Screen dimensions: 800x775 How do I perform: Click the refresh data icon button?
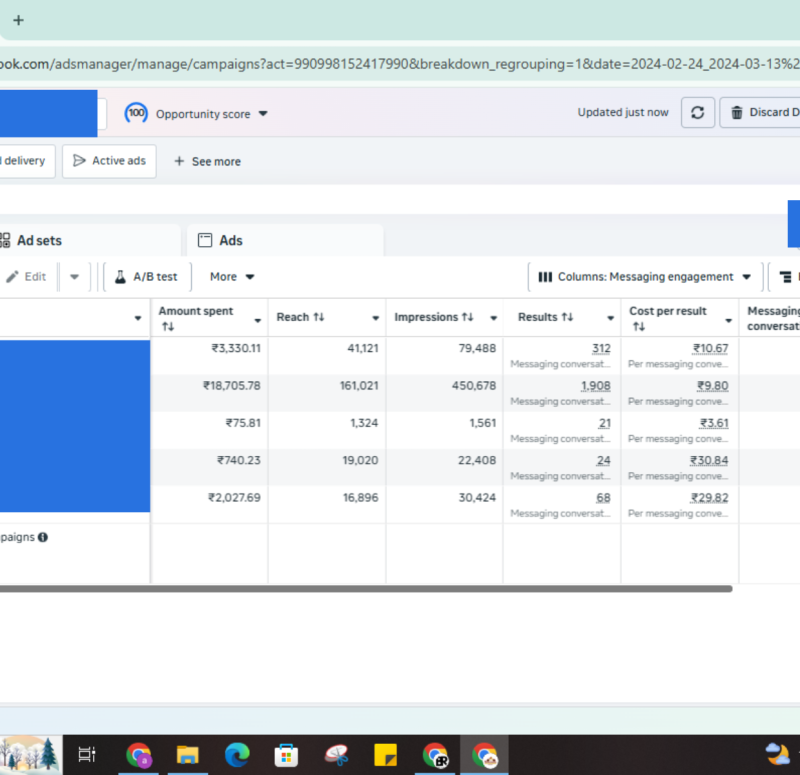698,113
